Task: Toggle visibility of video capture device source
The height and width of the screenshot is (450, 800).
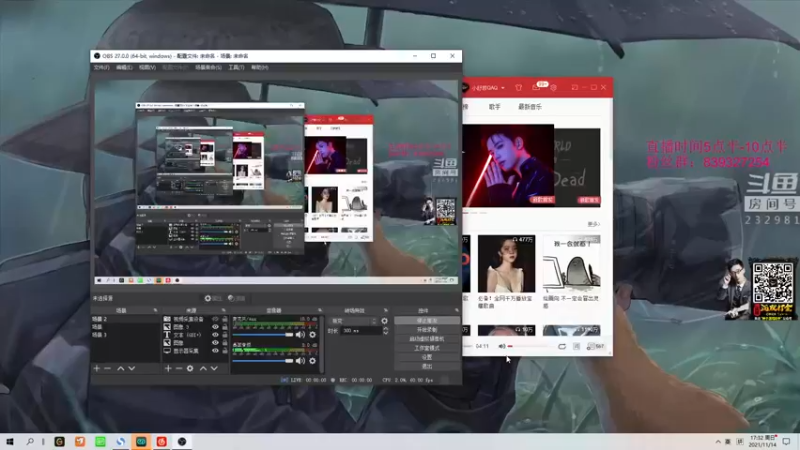Action: click(x=215, y=319)
